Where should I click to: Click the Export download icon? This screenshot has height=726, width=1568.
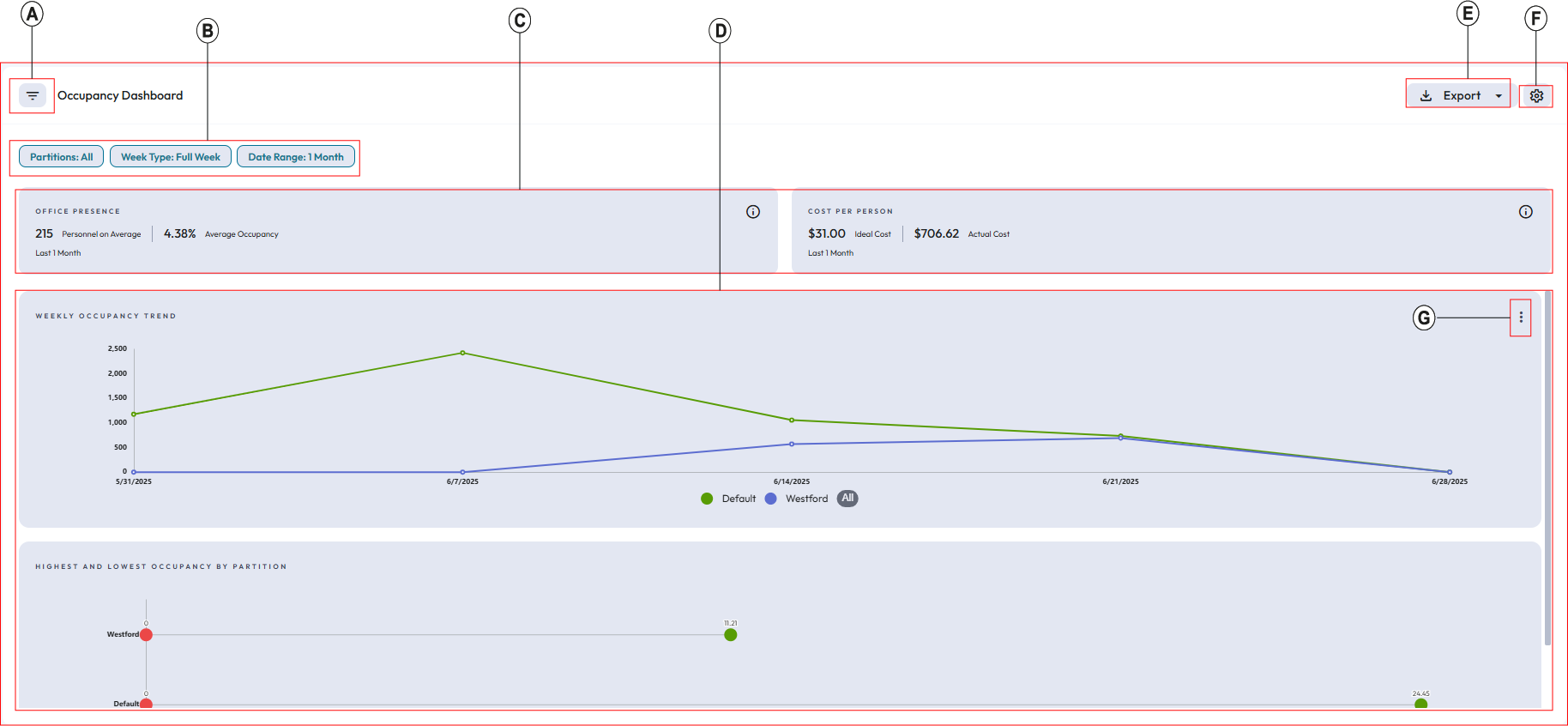[1426, 96]
